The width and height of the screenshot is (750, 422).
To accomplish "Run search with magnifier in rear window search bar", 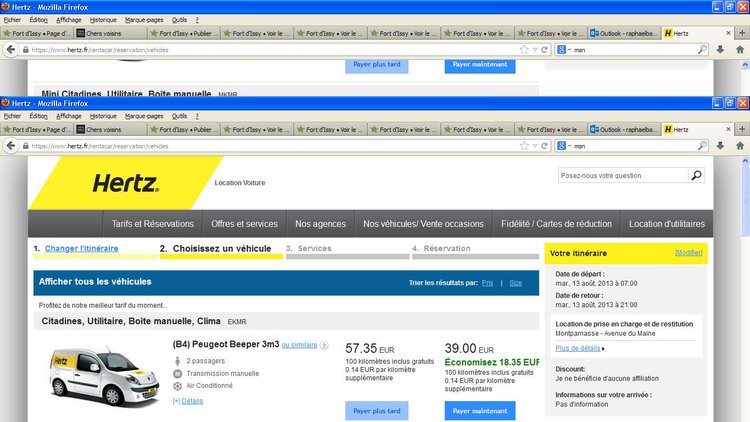I will click(x=702, y=50).
